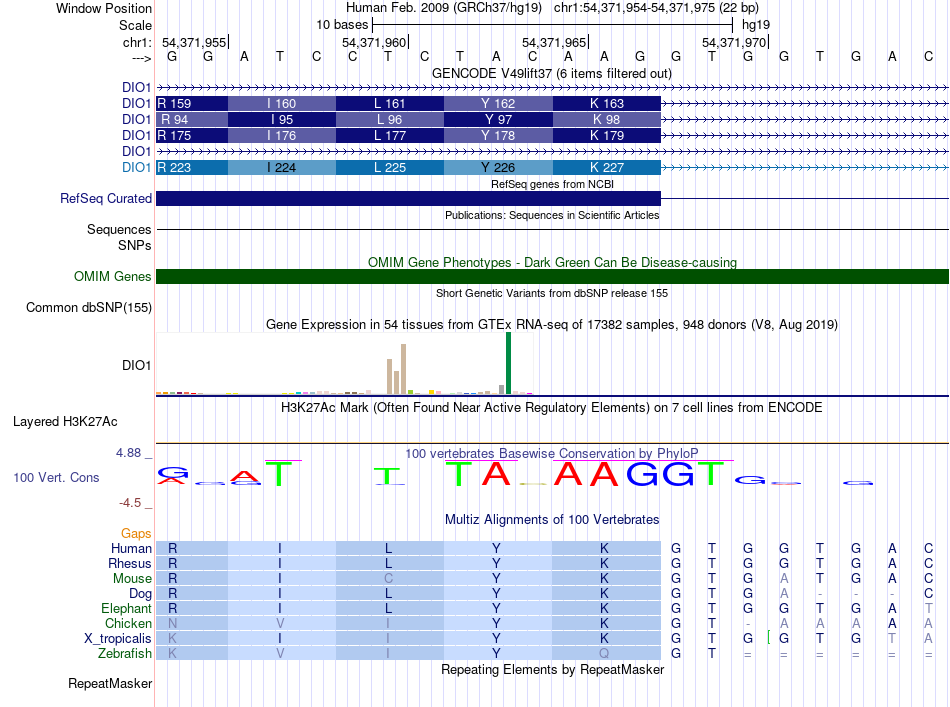Click the tall green bar in GTEx chart
This screenshot has width=950, height=707.
pyautogui.click(x=508, y=363)
